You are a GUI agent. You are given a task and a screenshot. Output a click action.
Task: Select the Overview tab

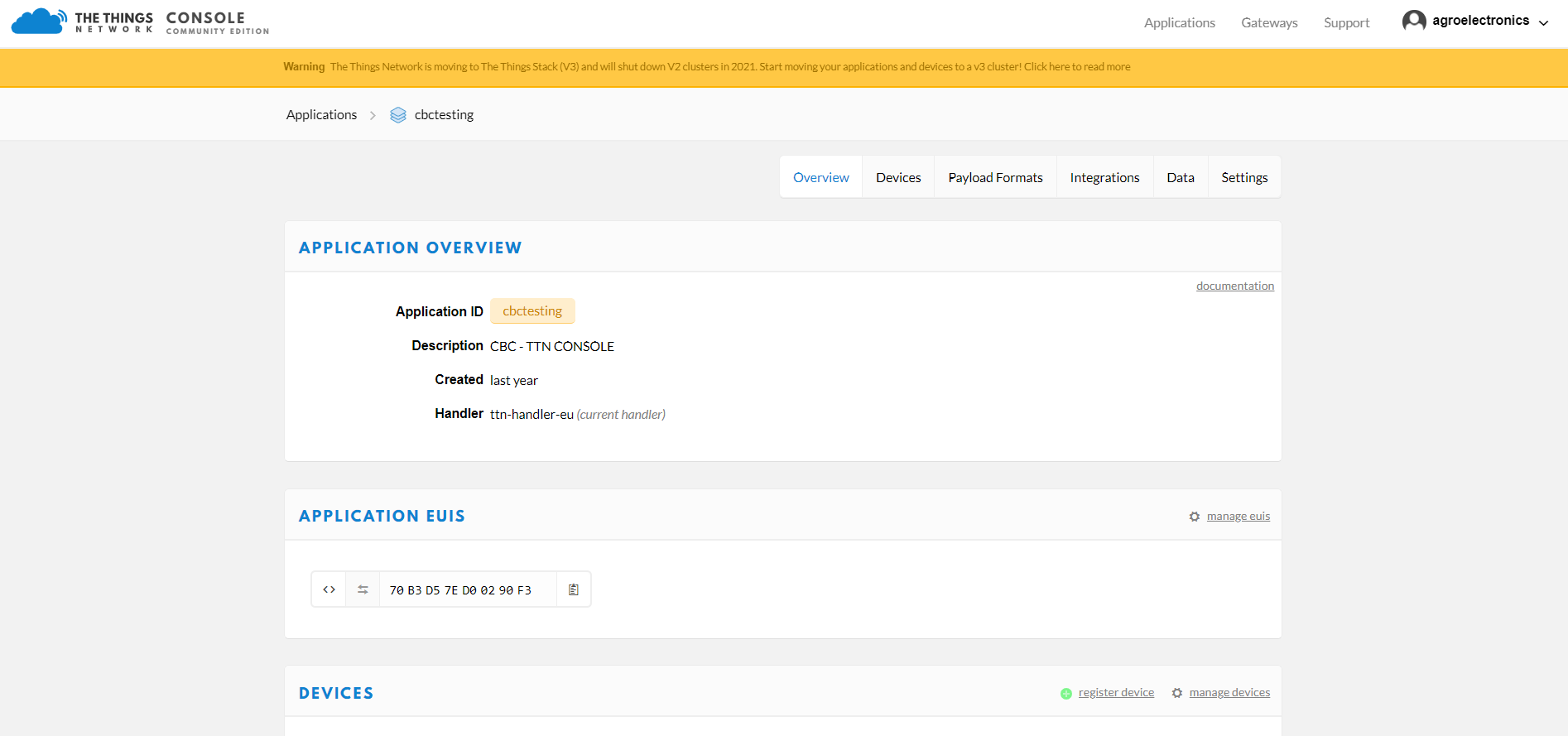coord(821,177)
